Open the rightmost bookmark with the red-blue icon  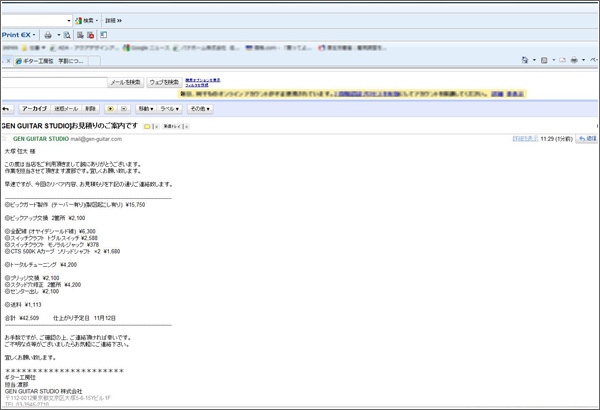coord(352,48)
